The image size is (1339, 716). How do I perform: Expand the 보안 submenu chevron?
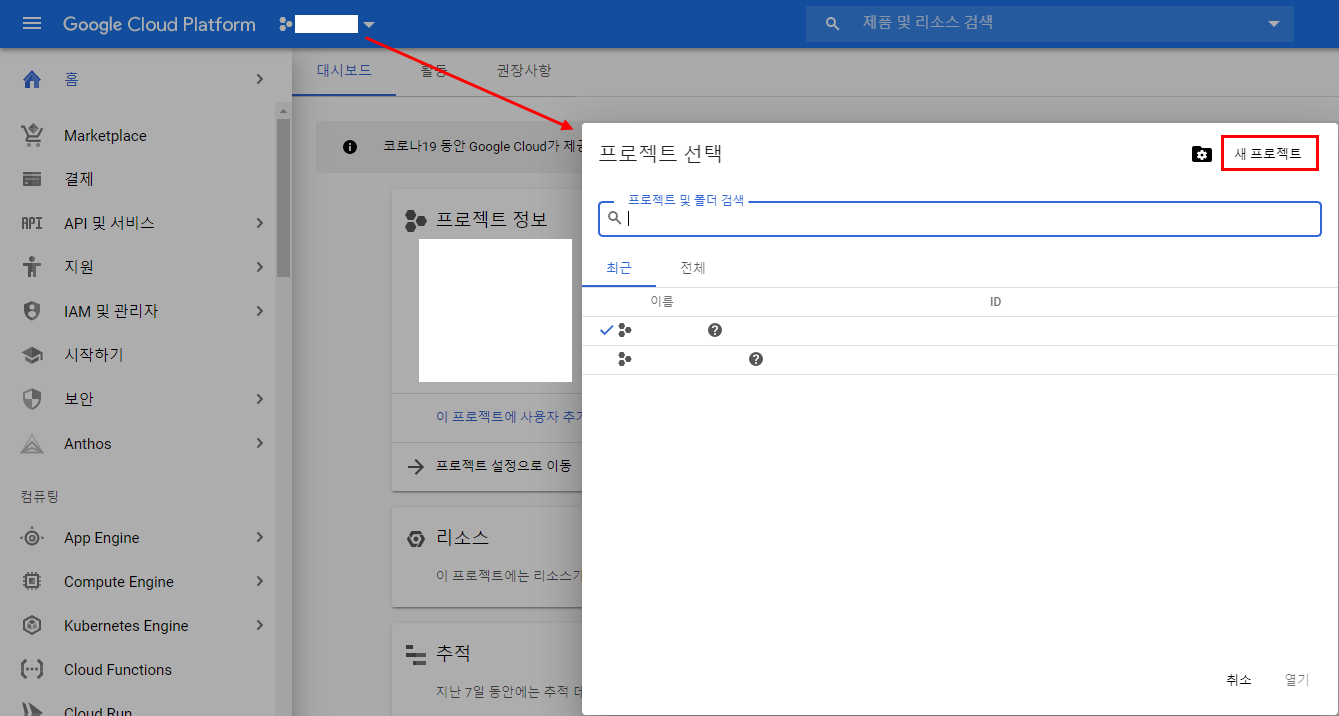pyautogui.click(x=259, y=399)
